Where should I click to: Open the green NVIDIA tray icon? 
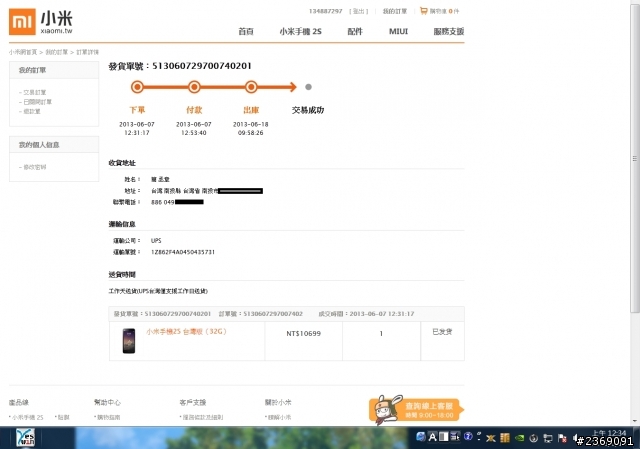519,438
